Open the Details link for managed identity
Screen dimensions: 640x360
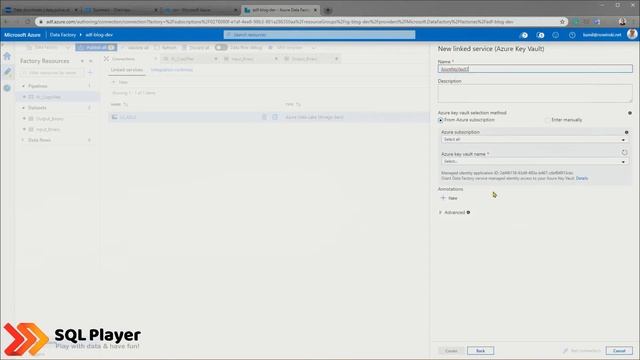[x=582, y=178]
